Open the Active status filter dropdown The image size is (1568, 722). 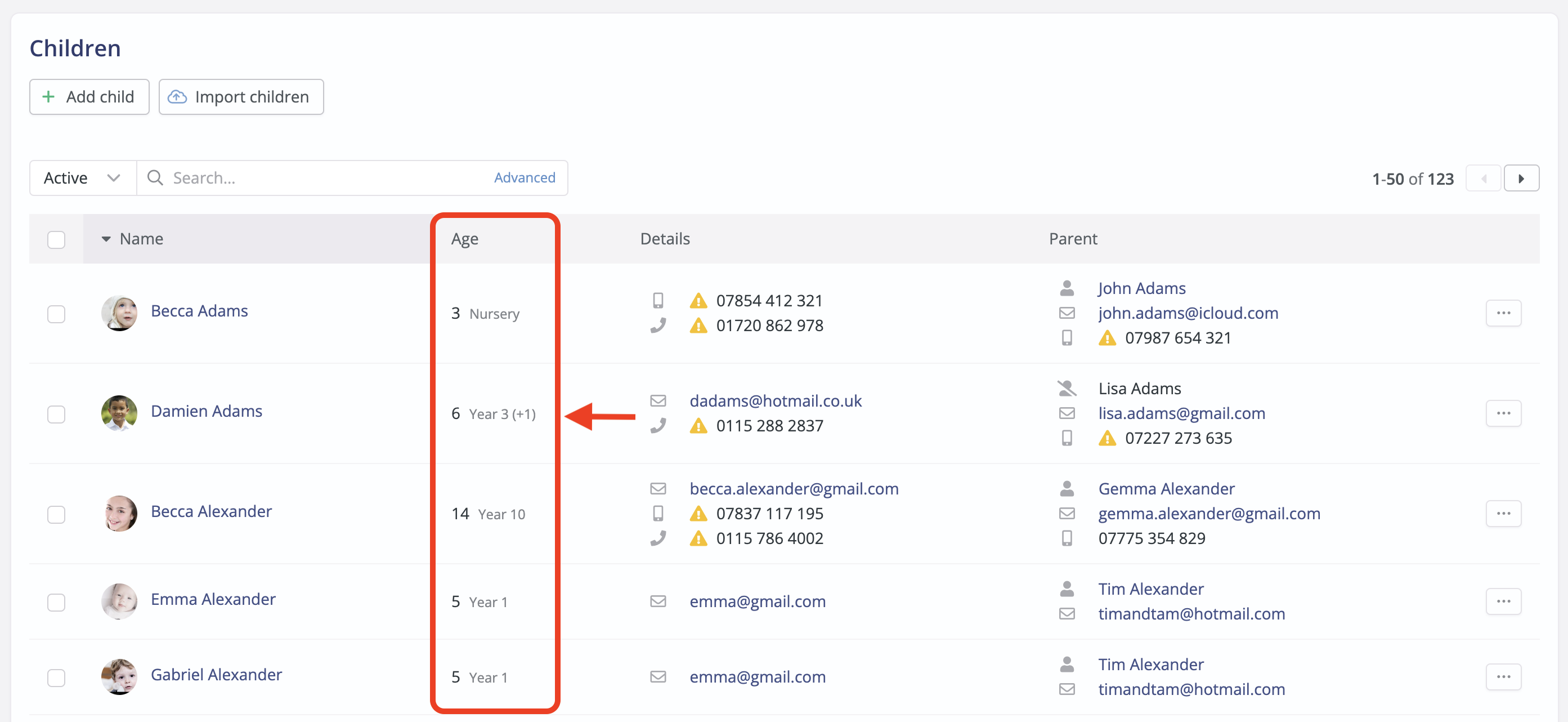coord(82,178)
